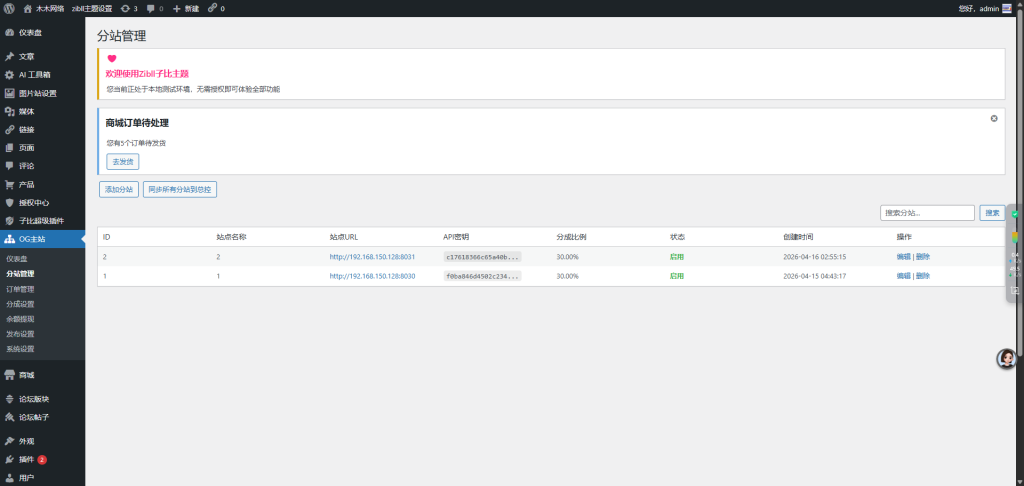
Task: Click the 添加分站 button
Action: click(118, 189)
